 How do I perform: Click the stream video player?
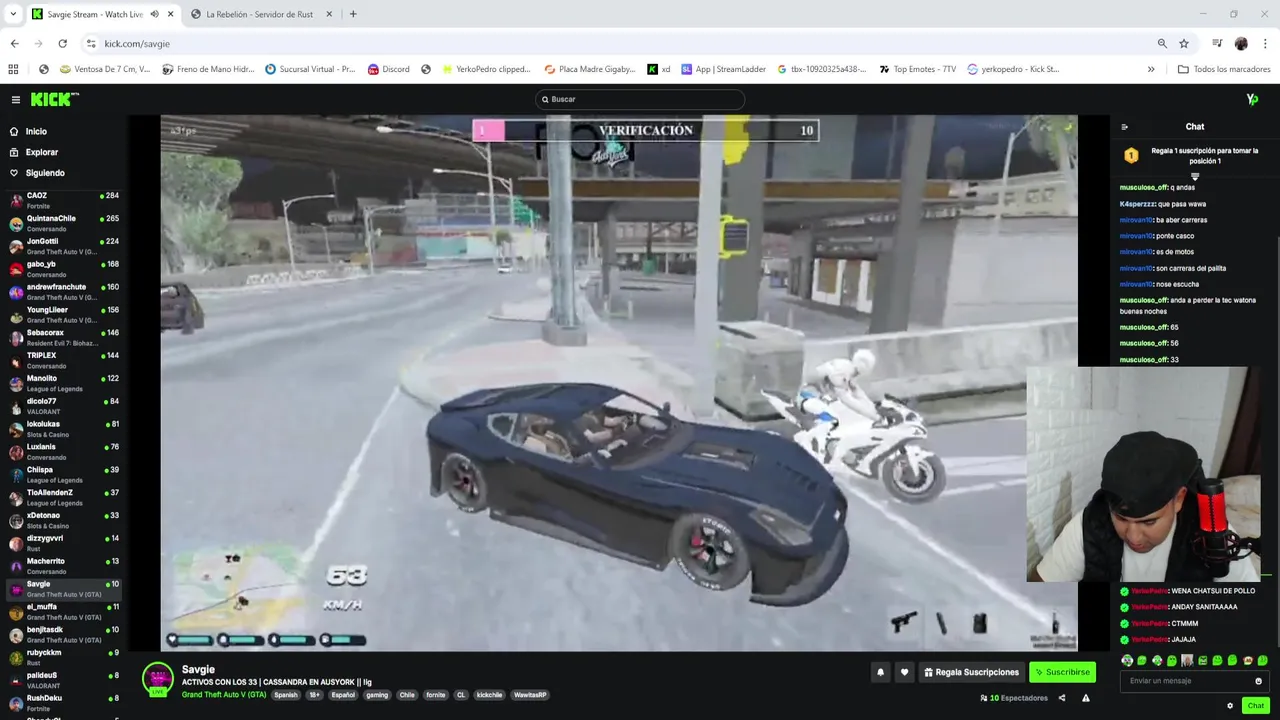coord(619,383)
